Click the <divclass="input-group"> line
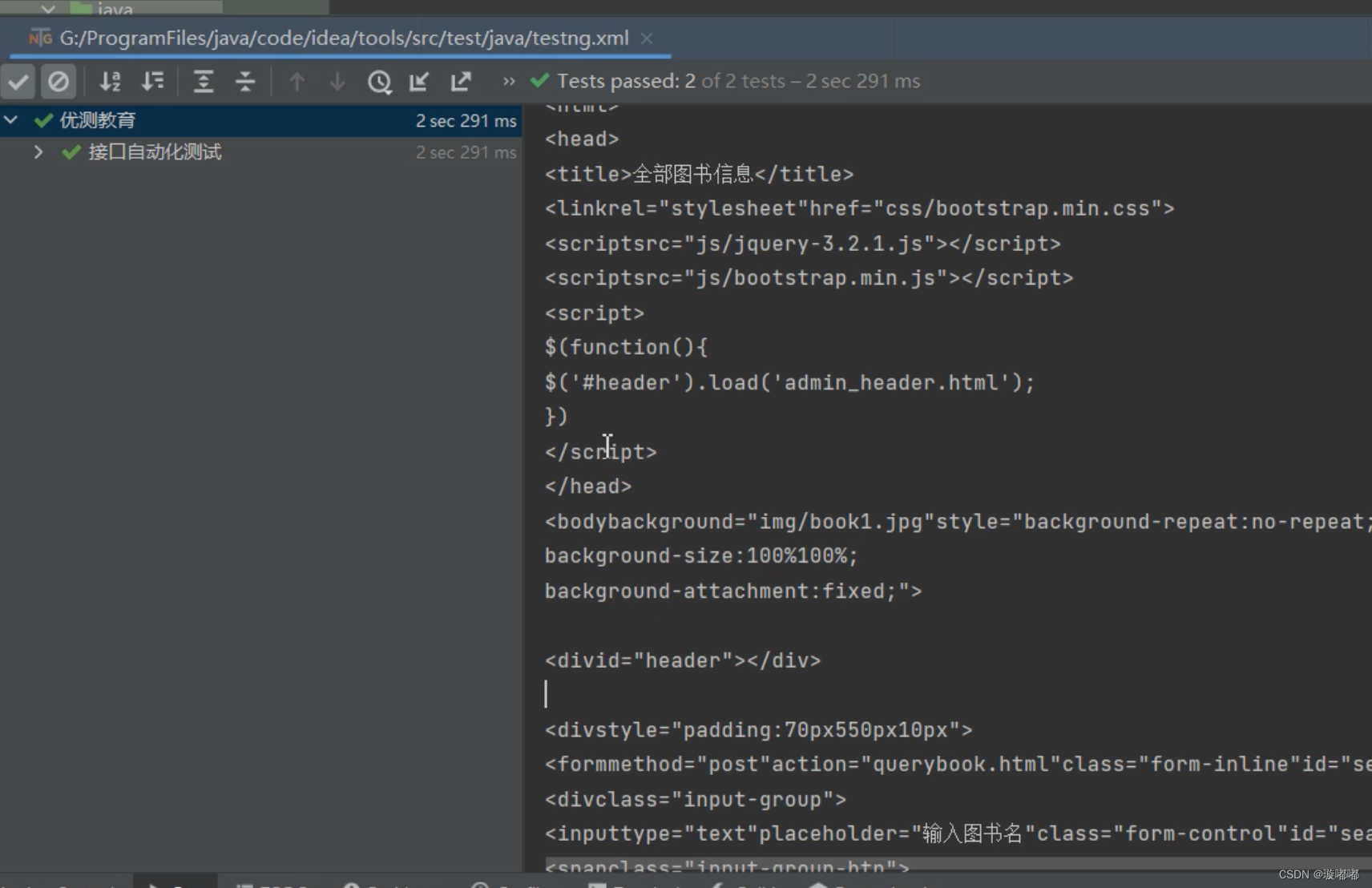1372x888 pixels. [696, 800]
